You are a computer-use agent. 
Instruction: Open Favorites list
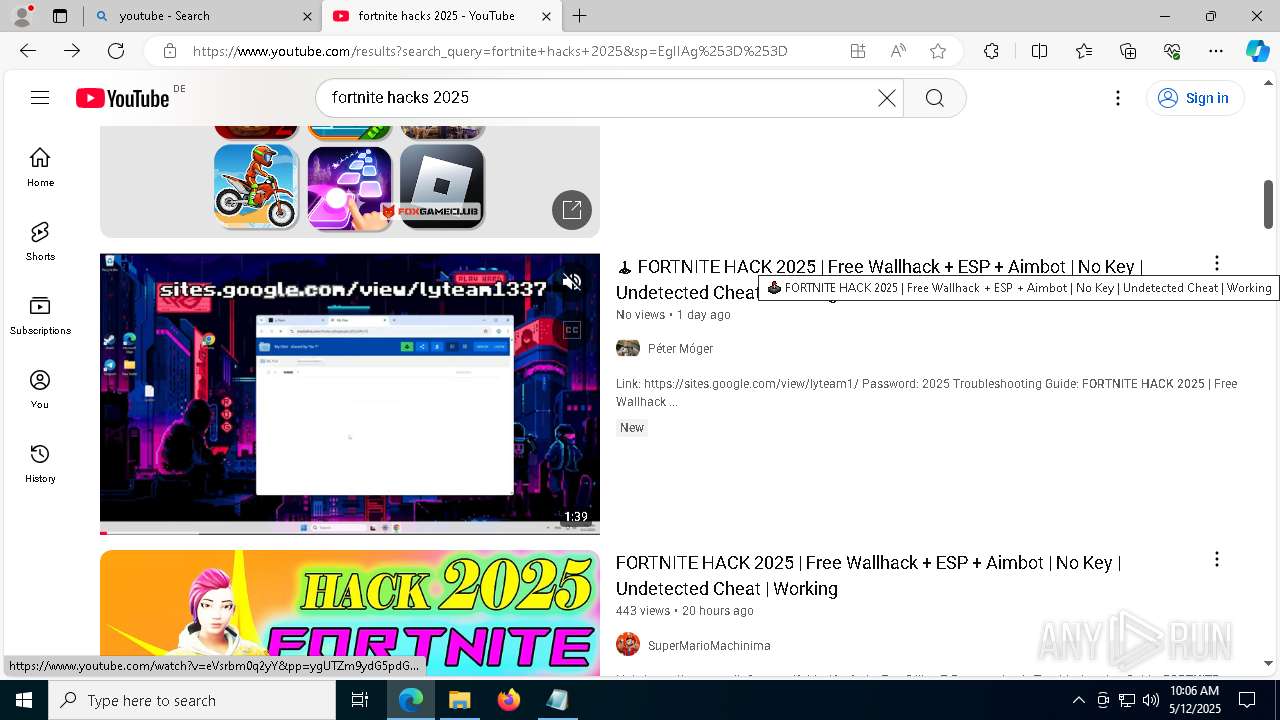tap(1084, 51)
